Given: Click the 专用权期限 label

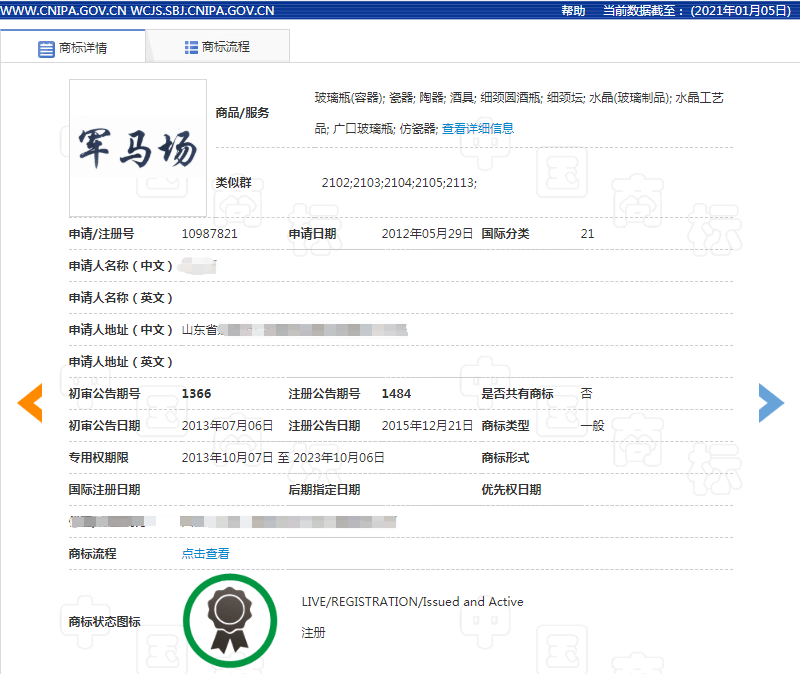Looking at the screenshot, I should click(x=98, y=458).
